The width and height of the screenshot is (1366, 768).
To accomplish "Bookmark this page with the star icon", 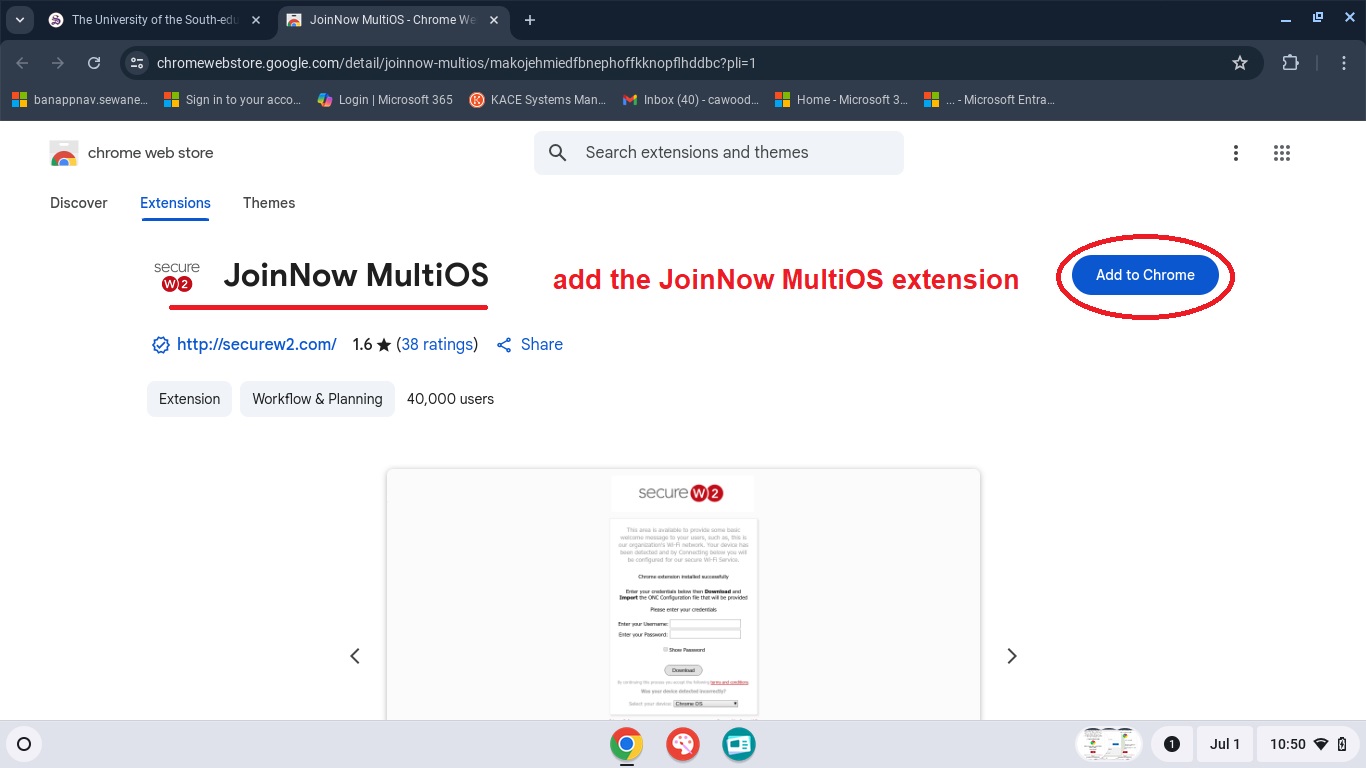I will point(1240,63).
